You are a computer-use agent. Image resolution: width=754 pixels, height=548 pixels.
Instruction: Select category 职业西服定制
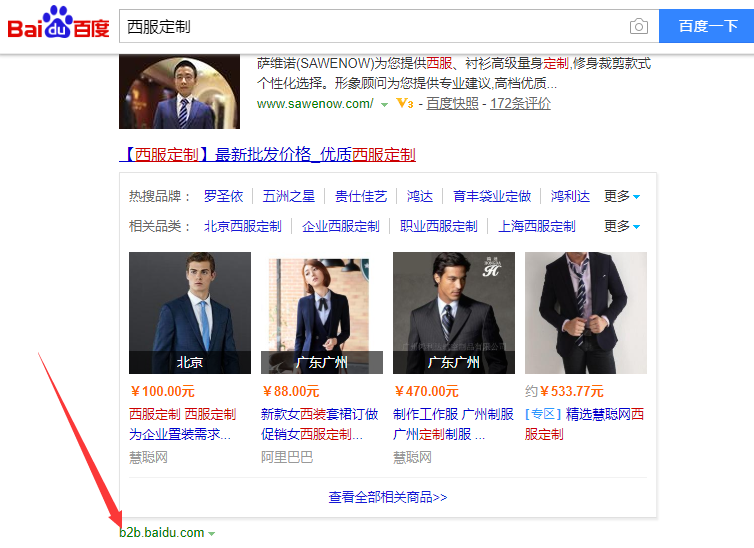click(x=439, y=226)
